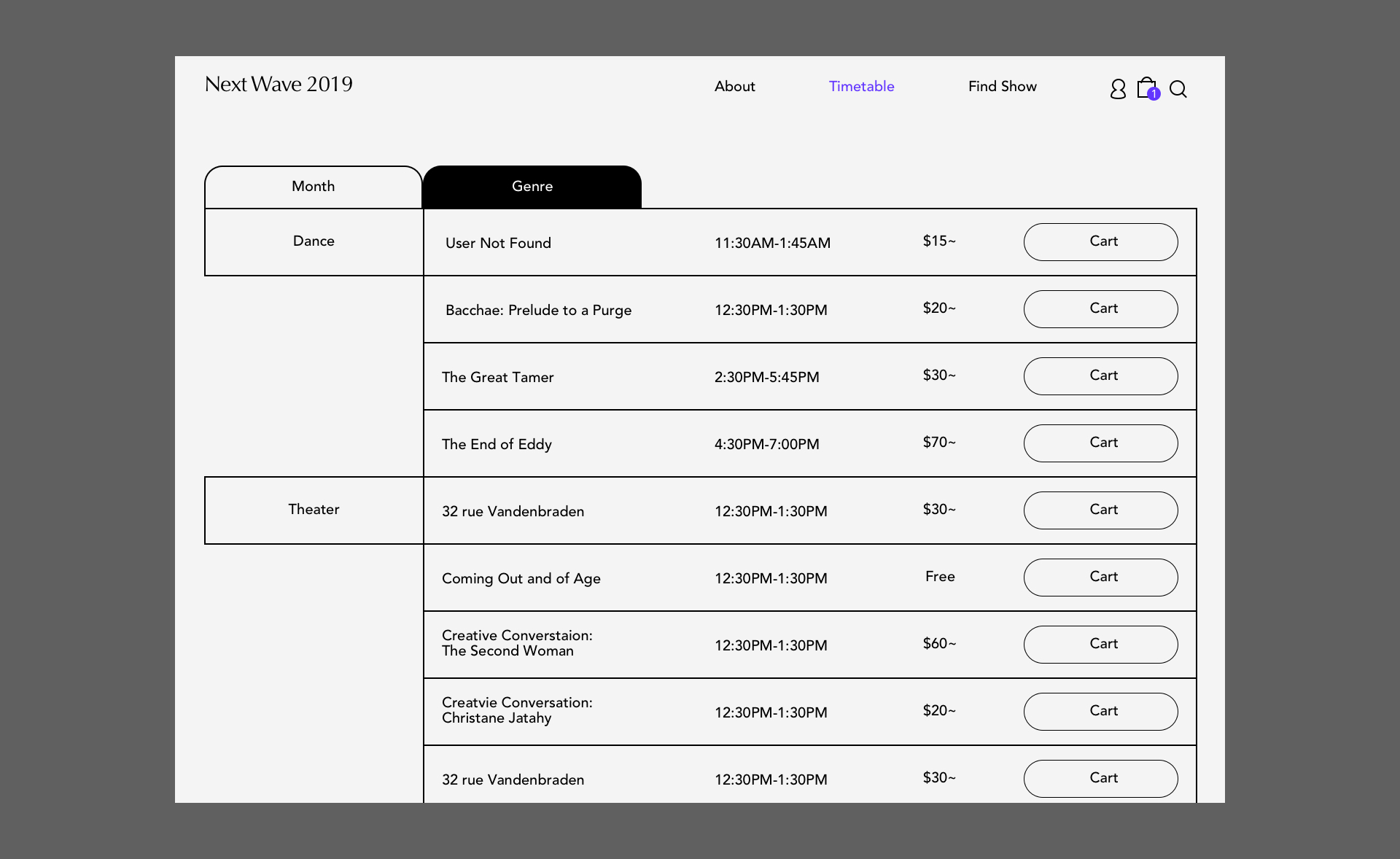Open the shopping bag cart icon
The height and width of the screenshot is (859, 1400).
tap(1146, 88)
